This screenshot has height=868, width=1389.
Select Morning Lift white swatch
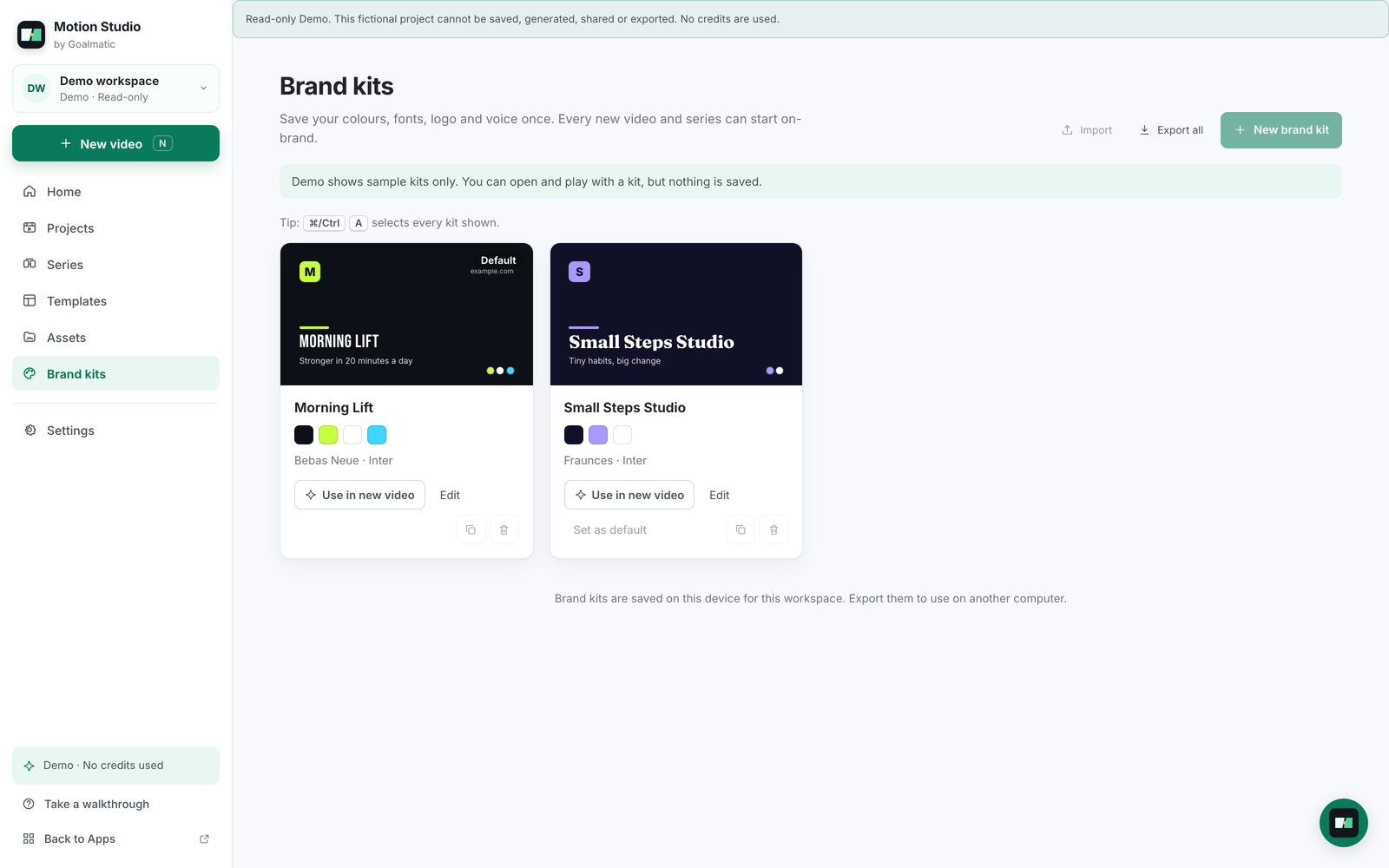point(352,435)
